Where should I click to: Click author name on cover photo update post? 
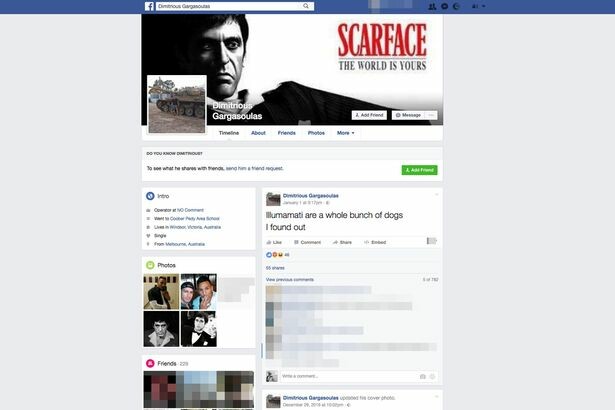coord(311,398)
